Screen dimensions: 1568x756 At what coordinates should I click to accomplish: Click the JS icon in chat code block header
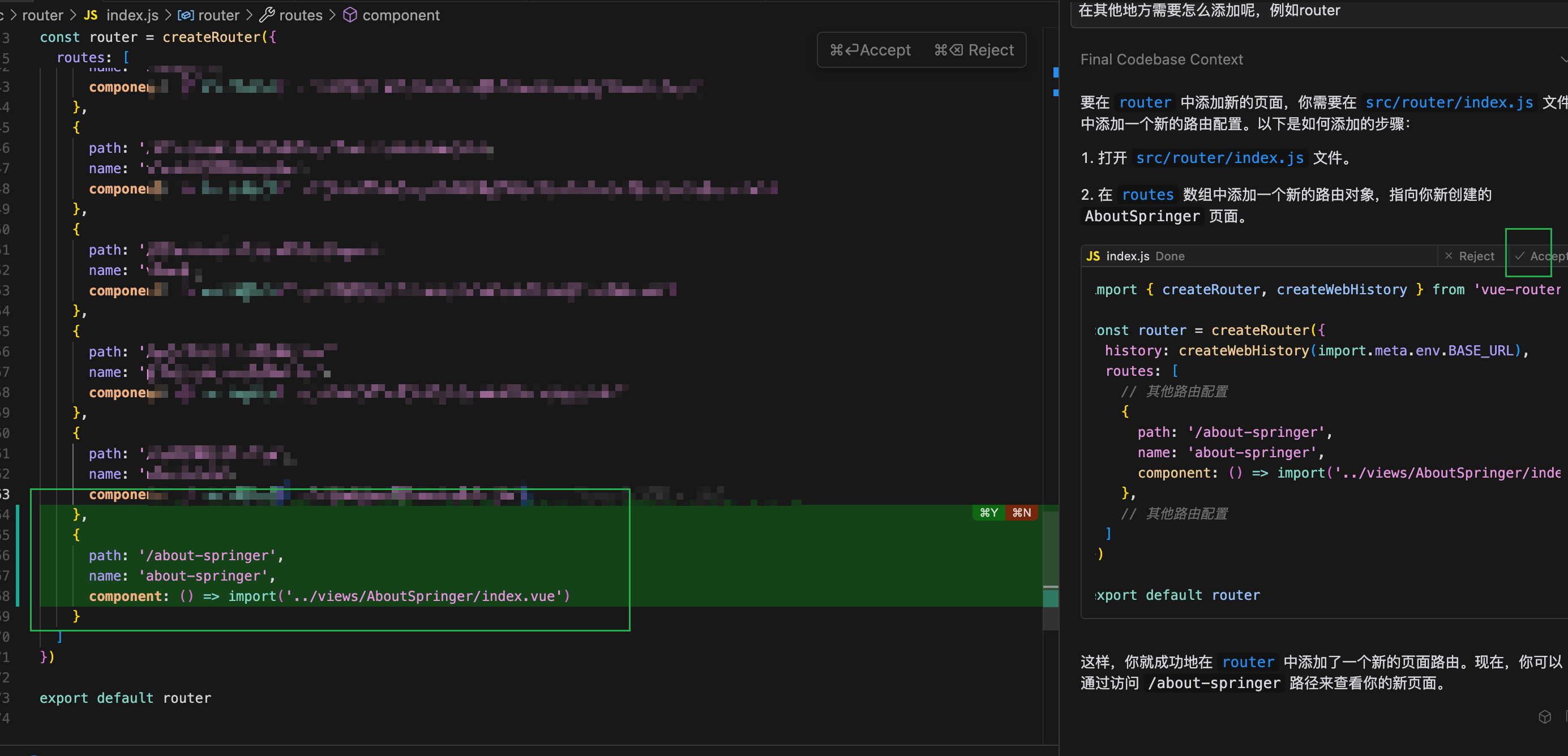pos(1093,256)
